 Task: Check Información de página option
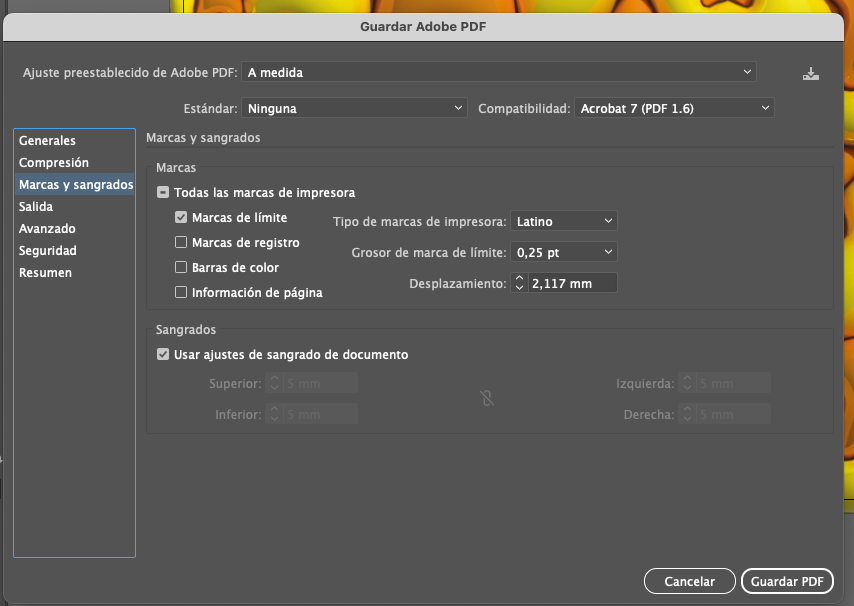click(181, 293)
